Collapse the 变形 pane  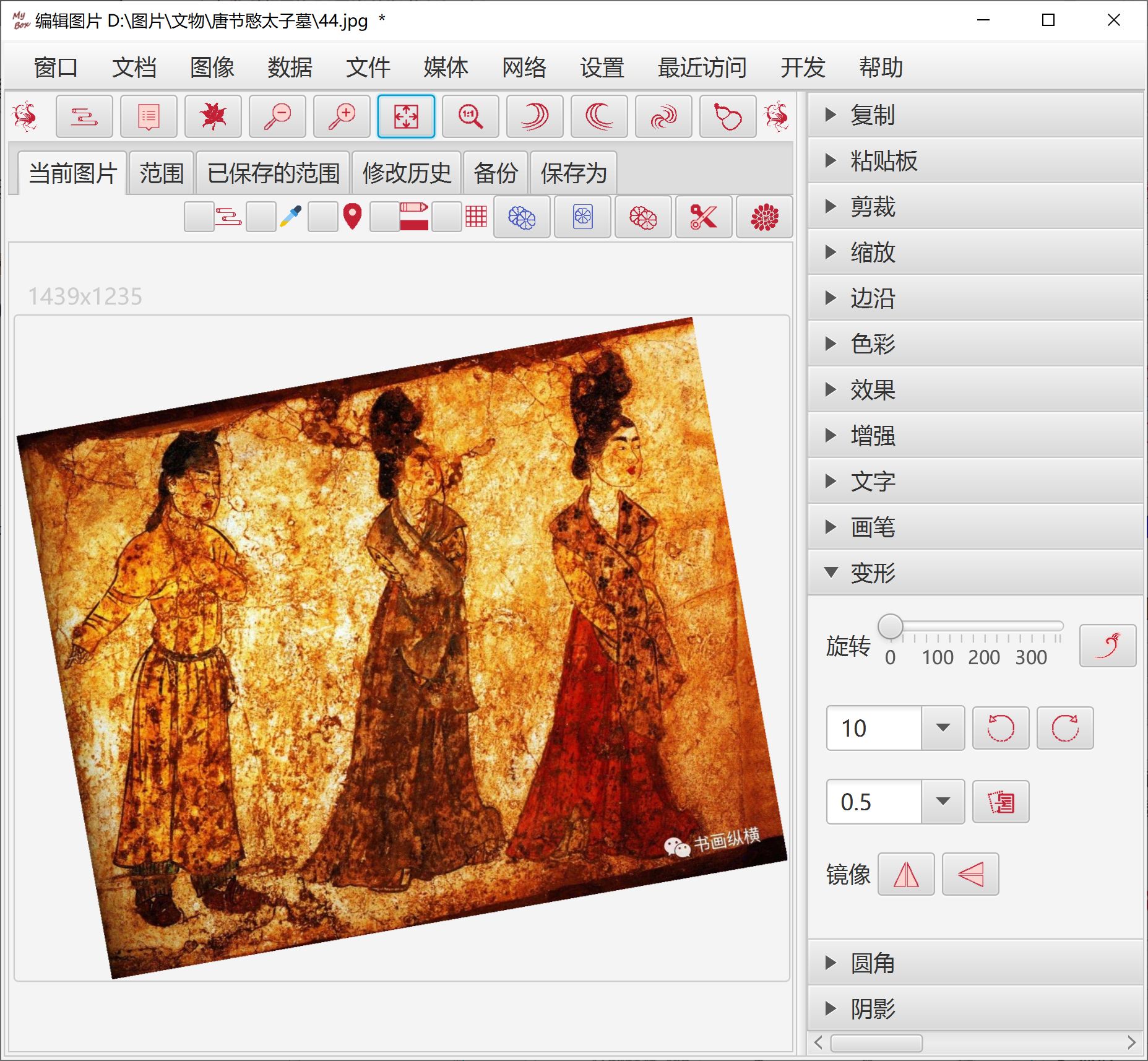point(975,573)
